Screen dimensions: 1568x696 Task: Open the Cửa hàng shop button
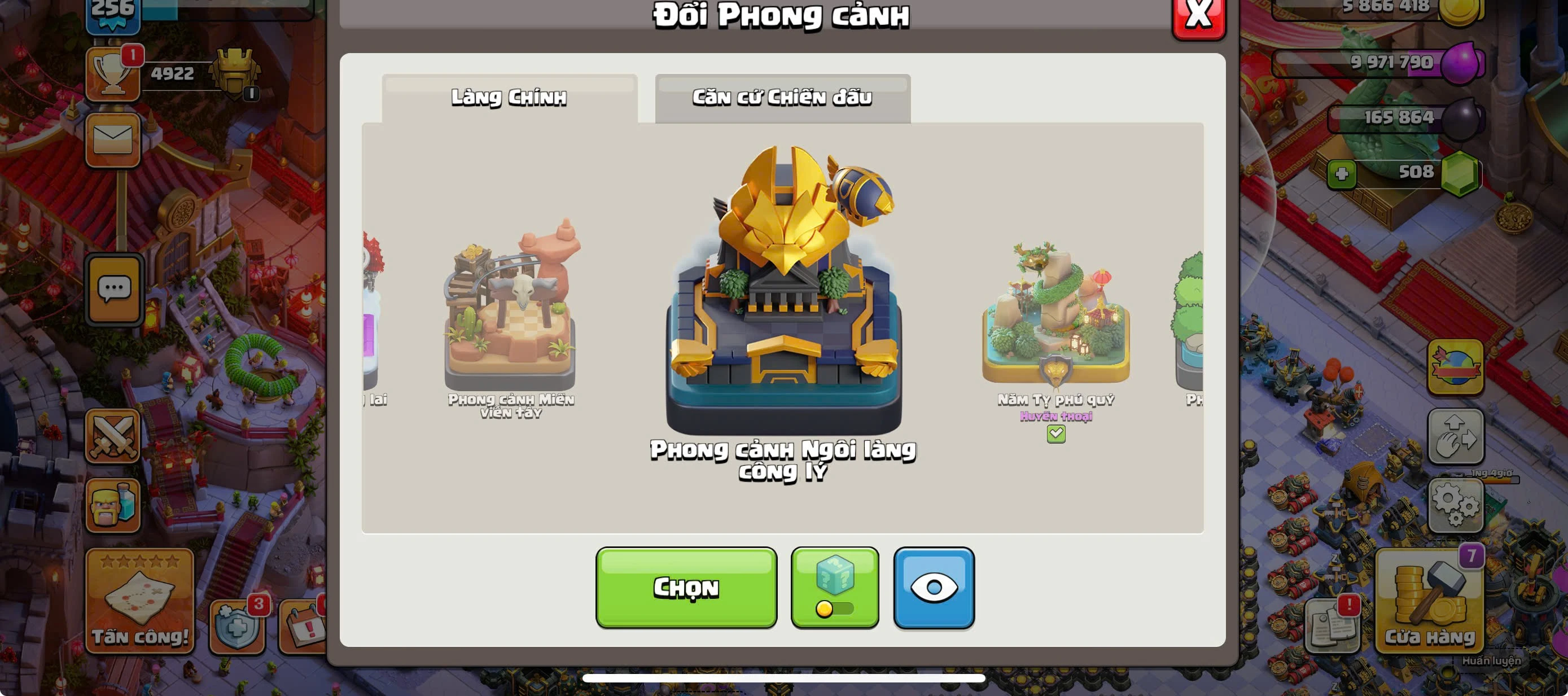(x=1429, y=601)
